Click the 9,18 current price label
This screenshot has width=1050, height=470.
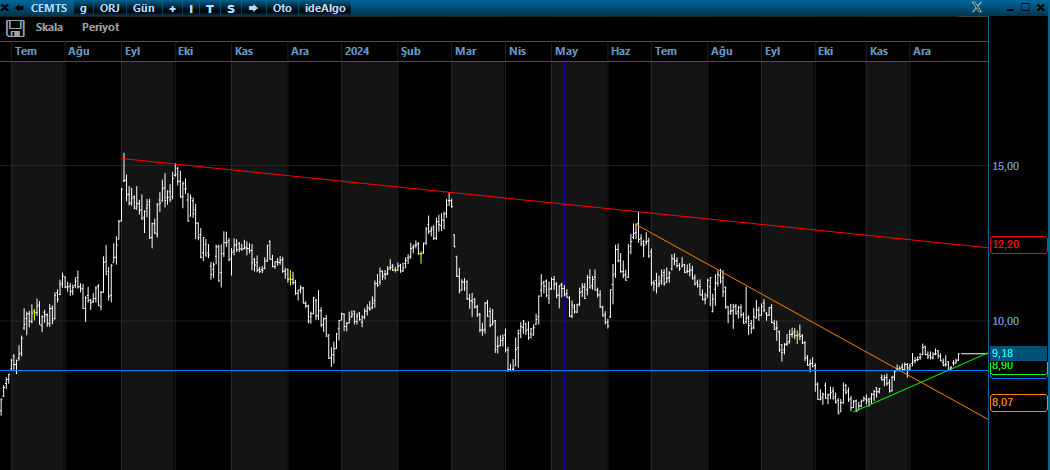tap(1018, 353)
